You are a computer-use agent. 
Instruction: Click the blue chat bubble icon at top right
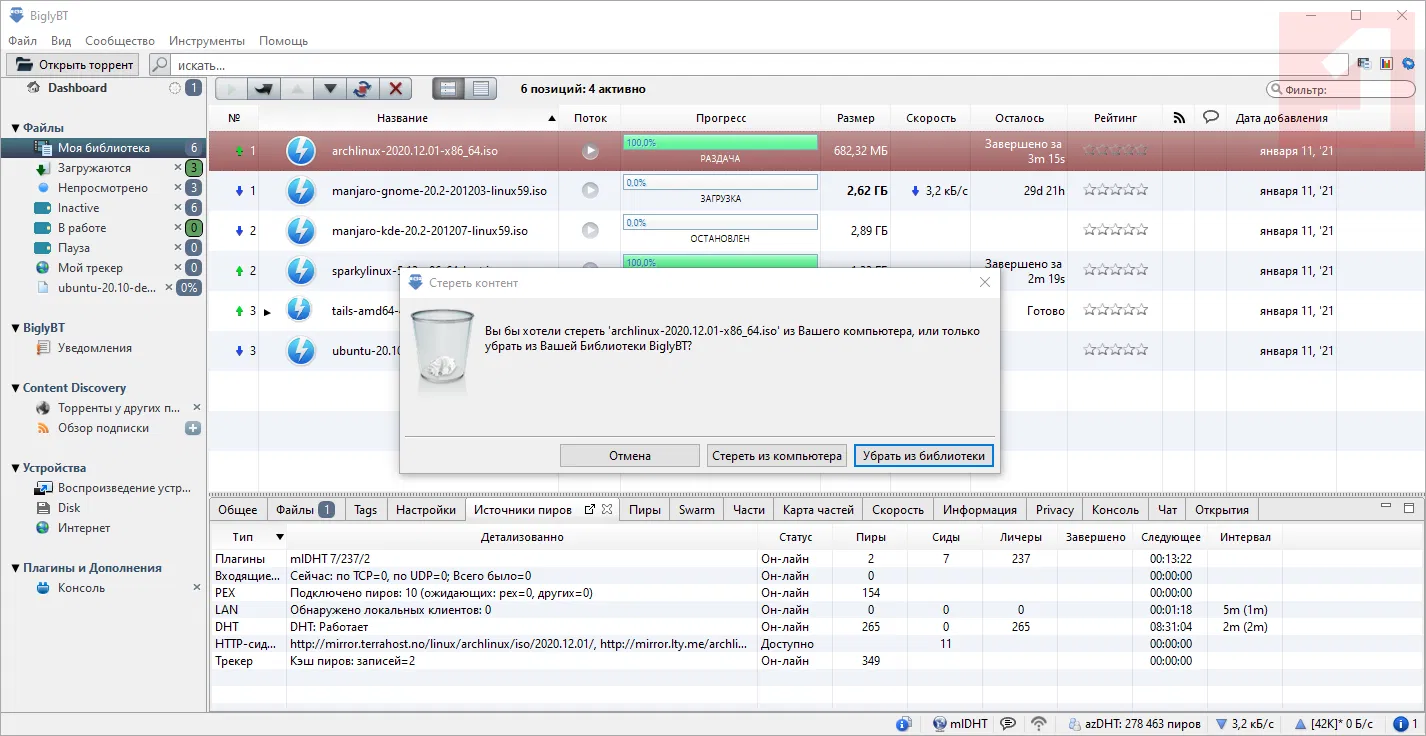[1408, 64]
